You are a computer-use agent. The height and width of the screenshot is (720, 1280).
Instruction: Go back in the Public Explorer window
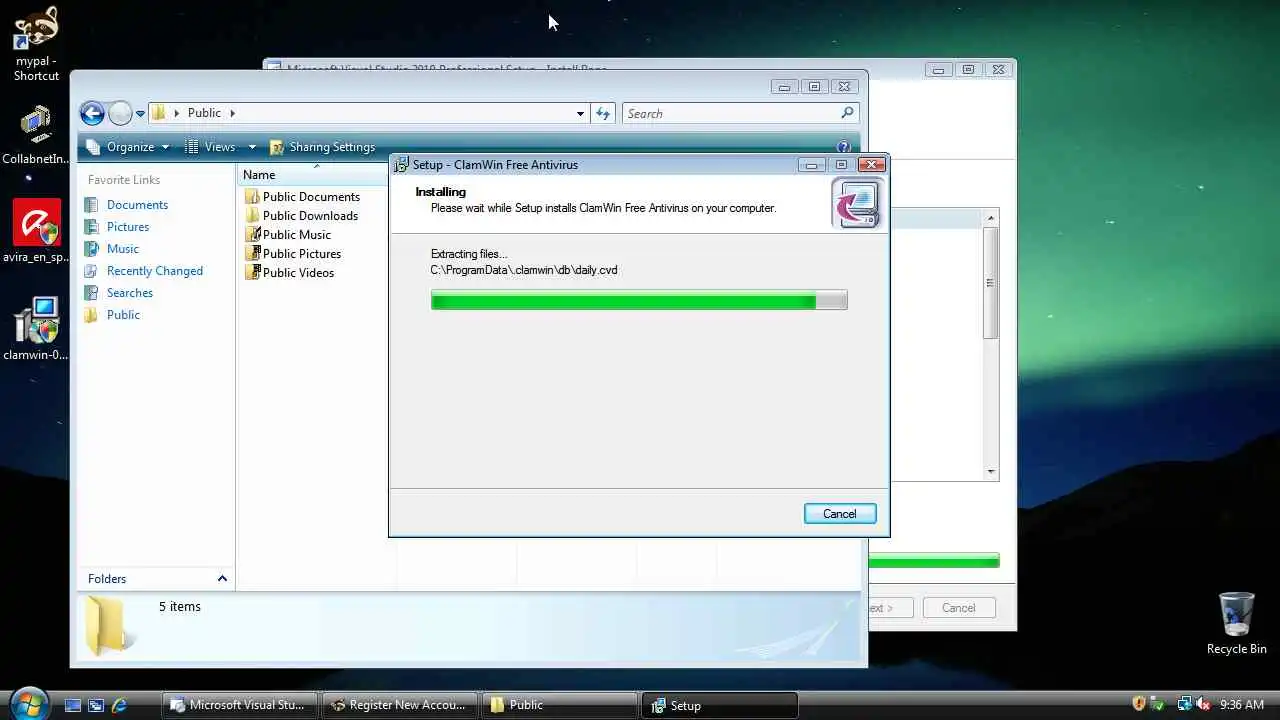tap(92, 113)
